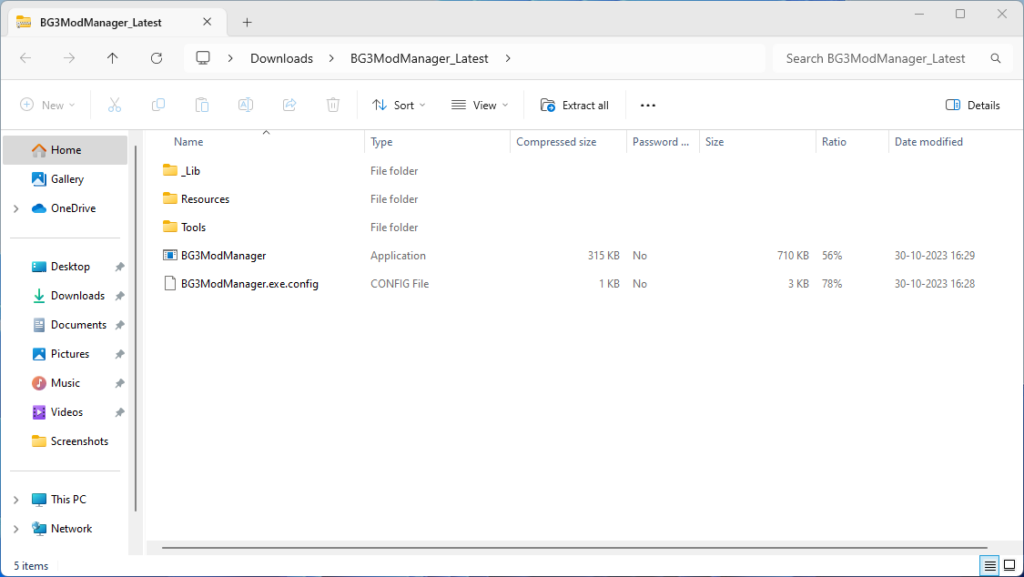The image size is (1024, 577).
Task: Open the Sort dropdown menu
Action: pos(398,105)
